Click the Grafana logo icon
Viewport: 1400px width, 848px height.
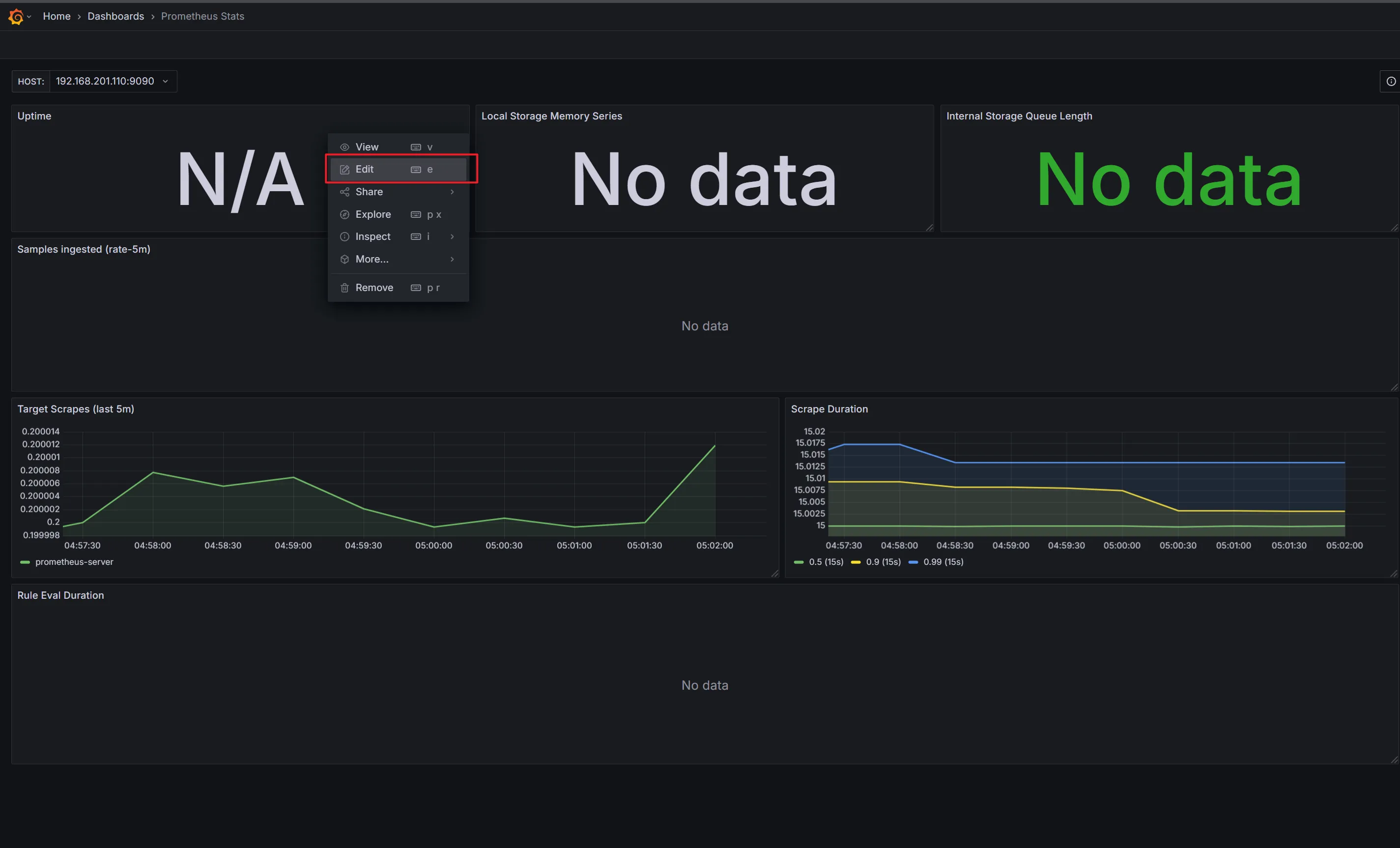coord(16,17)
